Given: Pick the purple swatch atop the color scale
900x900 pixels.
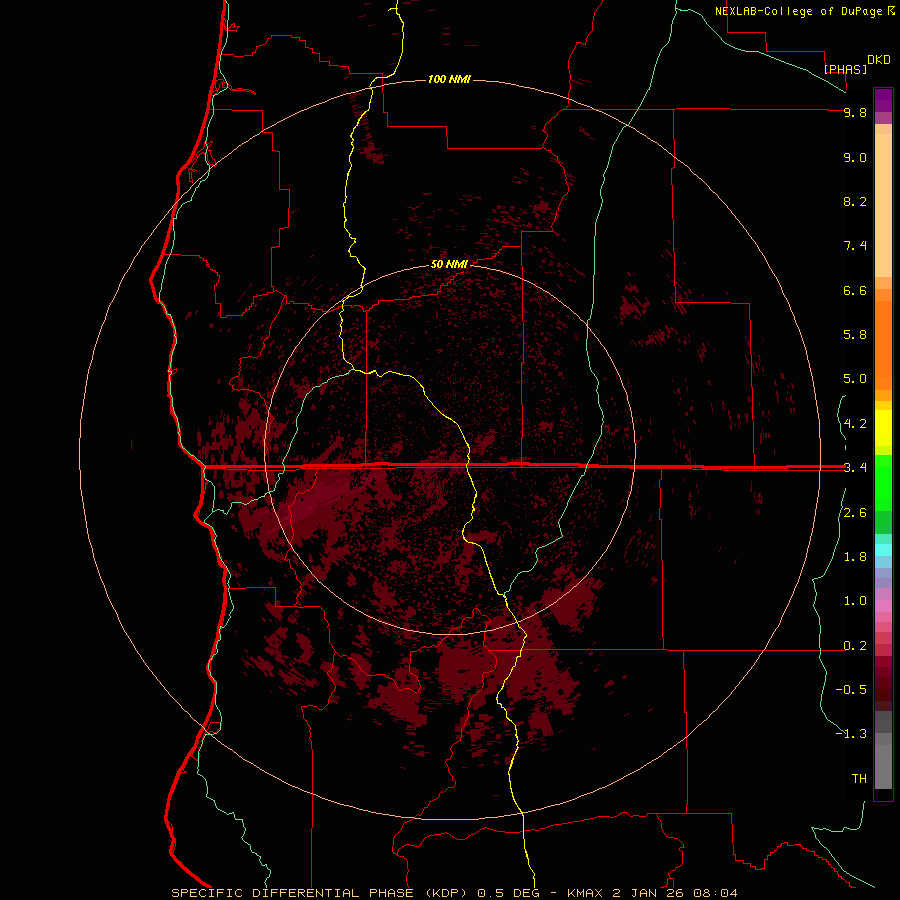Looking at the screenshot, I should pyautogui.click(x=883, y=100).
